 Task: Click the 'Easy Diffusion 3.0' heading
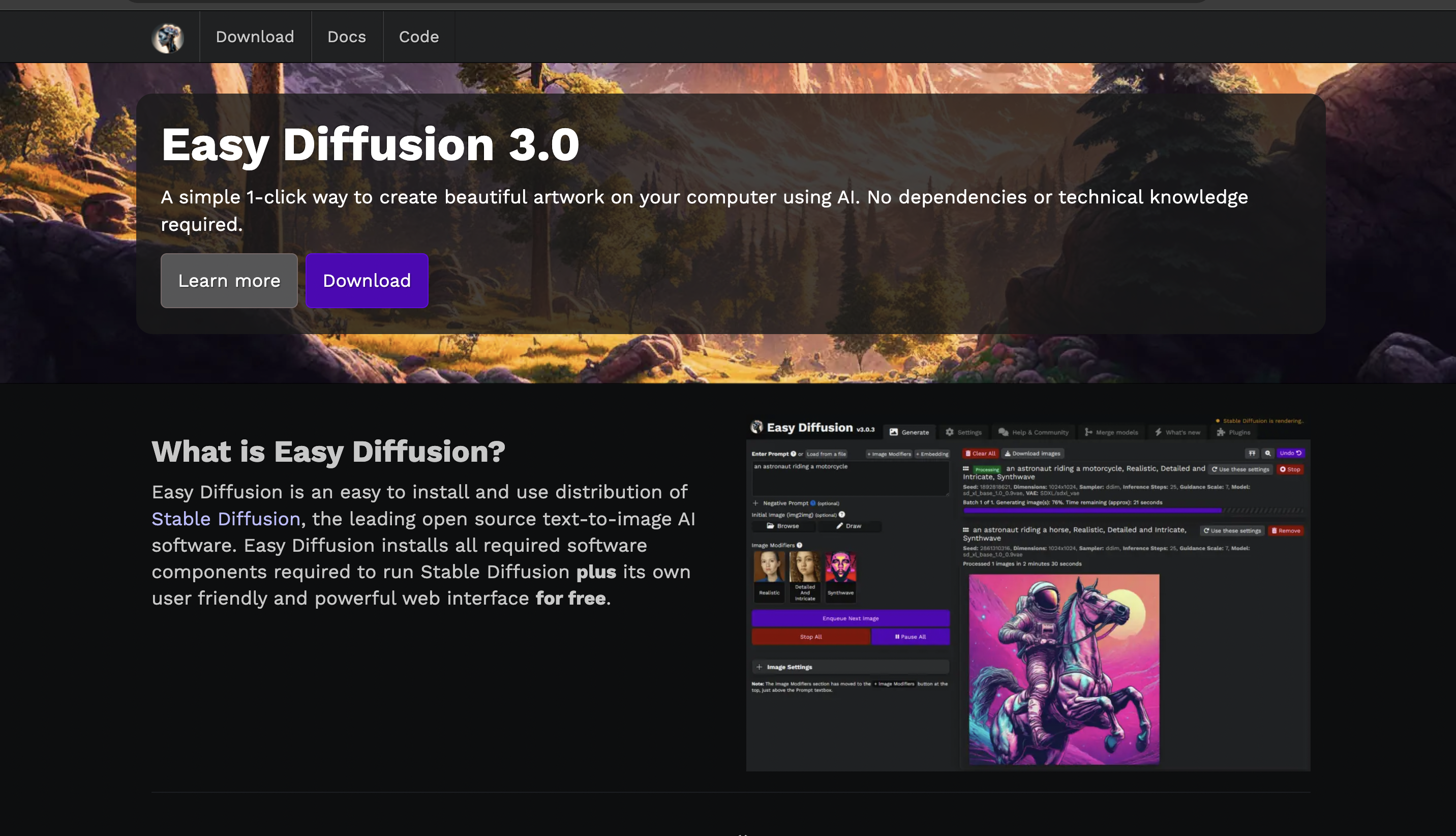point(370,145)
